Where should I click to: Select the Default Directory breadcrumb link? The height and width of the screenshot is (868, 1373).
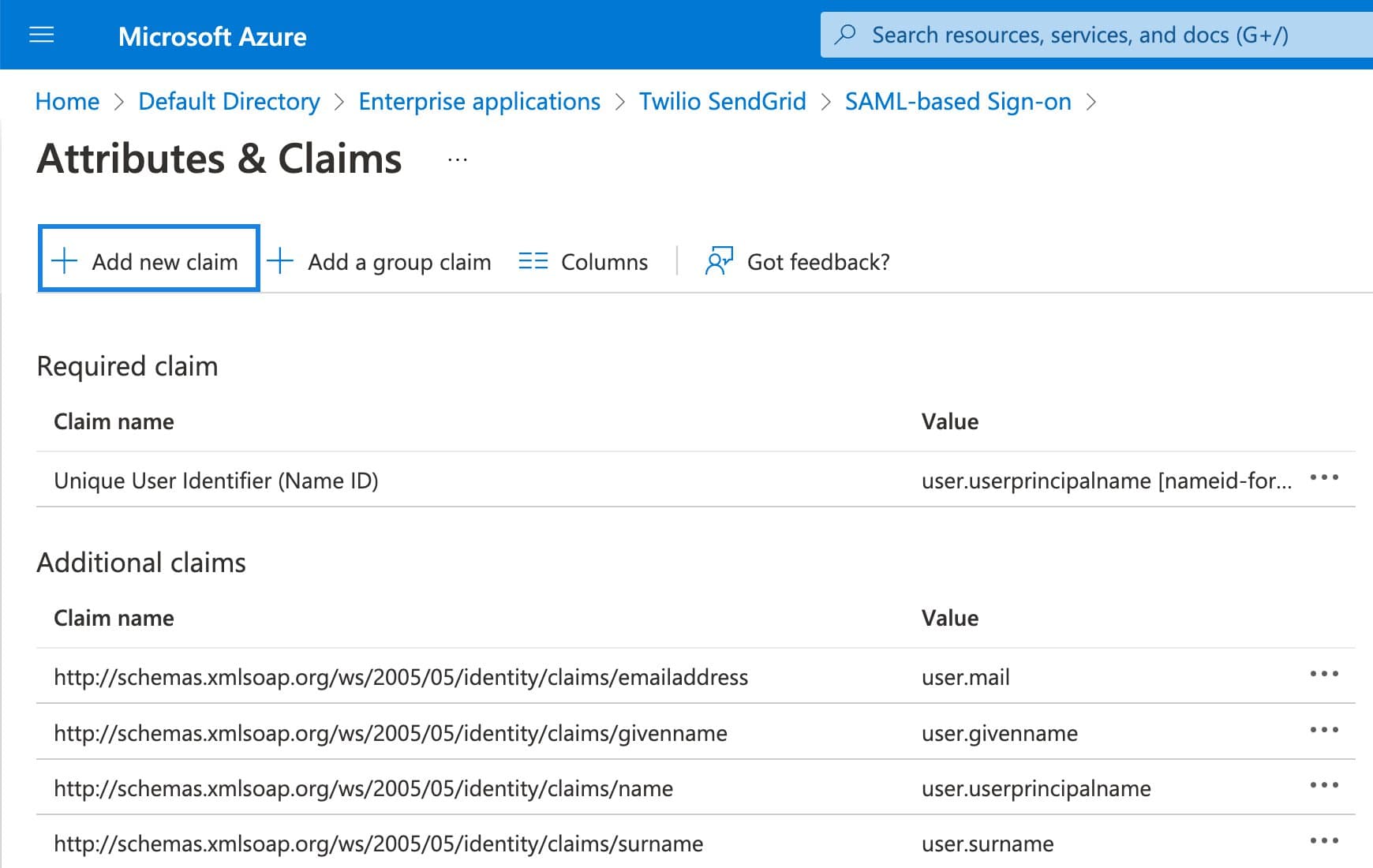pyautogui.click(x=228, y=101)
